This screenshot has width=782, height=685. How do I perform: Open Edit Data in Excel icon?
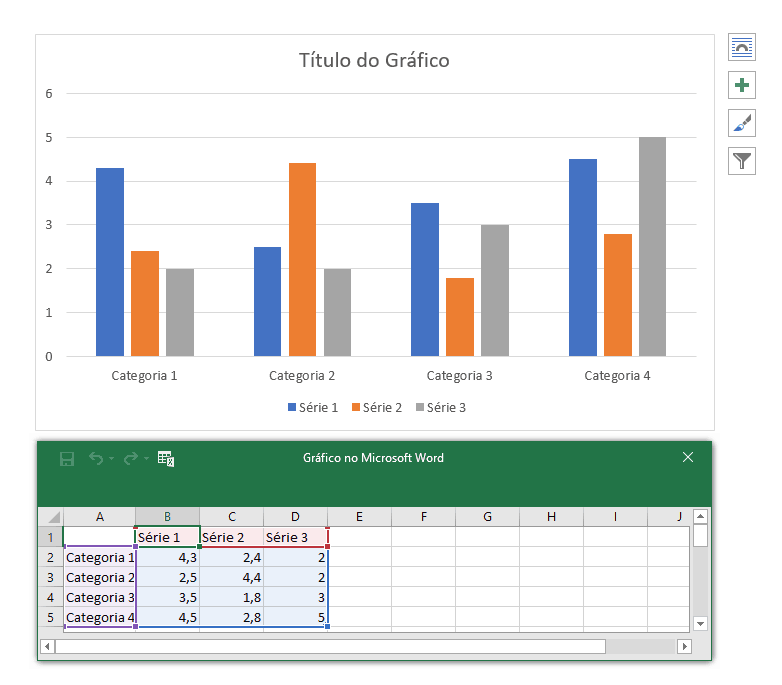[x=166, y=459]
